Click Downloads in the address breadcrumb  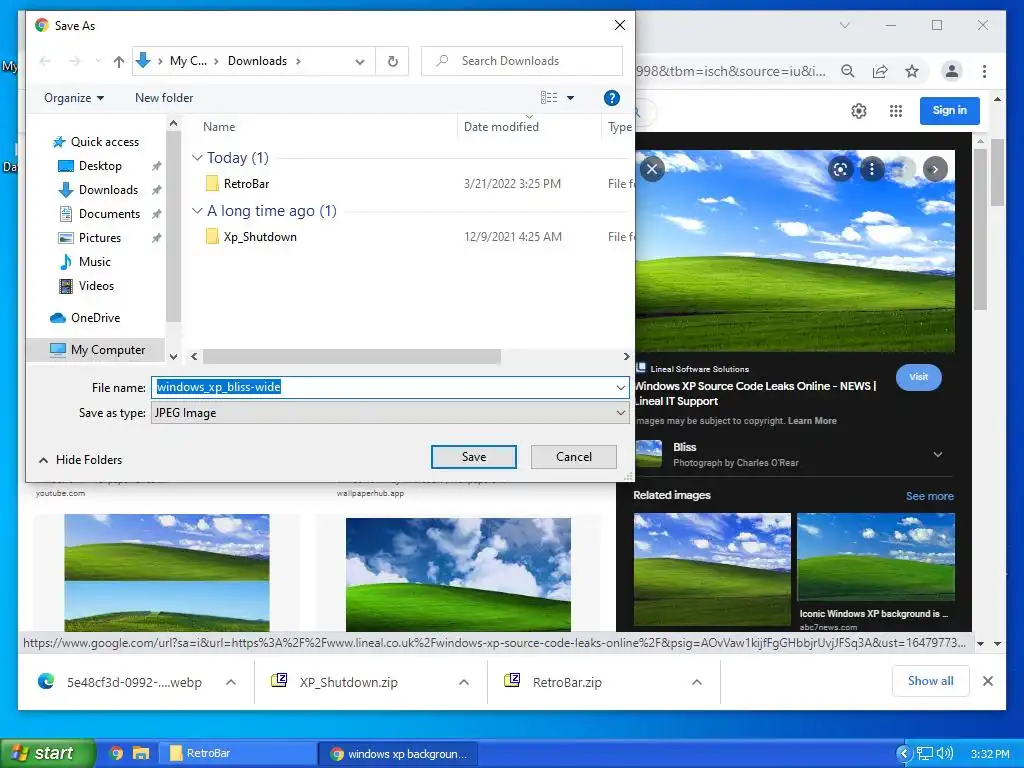pos(257,61)
